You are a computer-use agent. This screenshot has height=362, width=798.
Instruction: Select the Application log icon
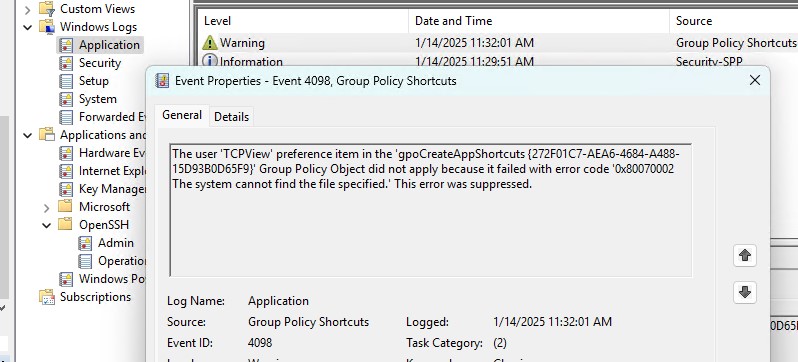(x=66, y=45)
